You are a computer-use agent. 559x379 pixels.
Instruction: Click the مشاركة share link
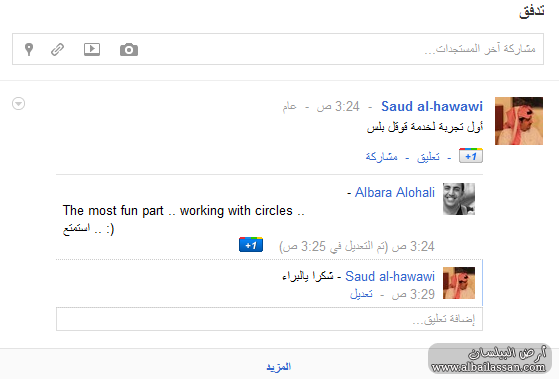tap(381, 157)
